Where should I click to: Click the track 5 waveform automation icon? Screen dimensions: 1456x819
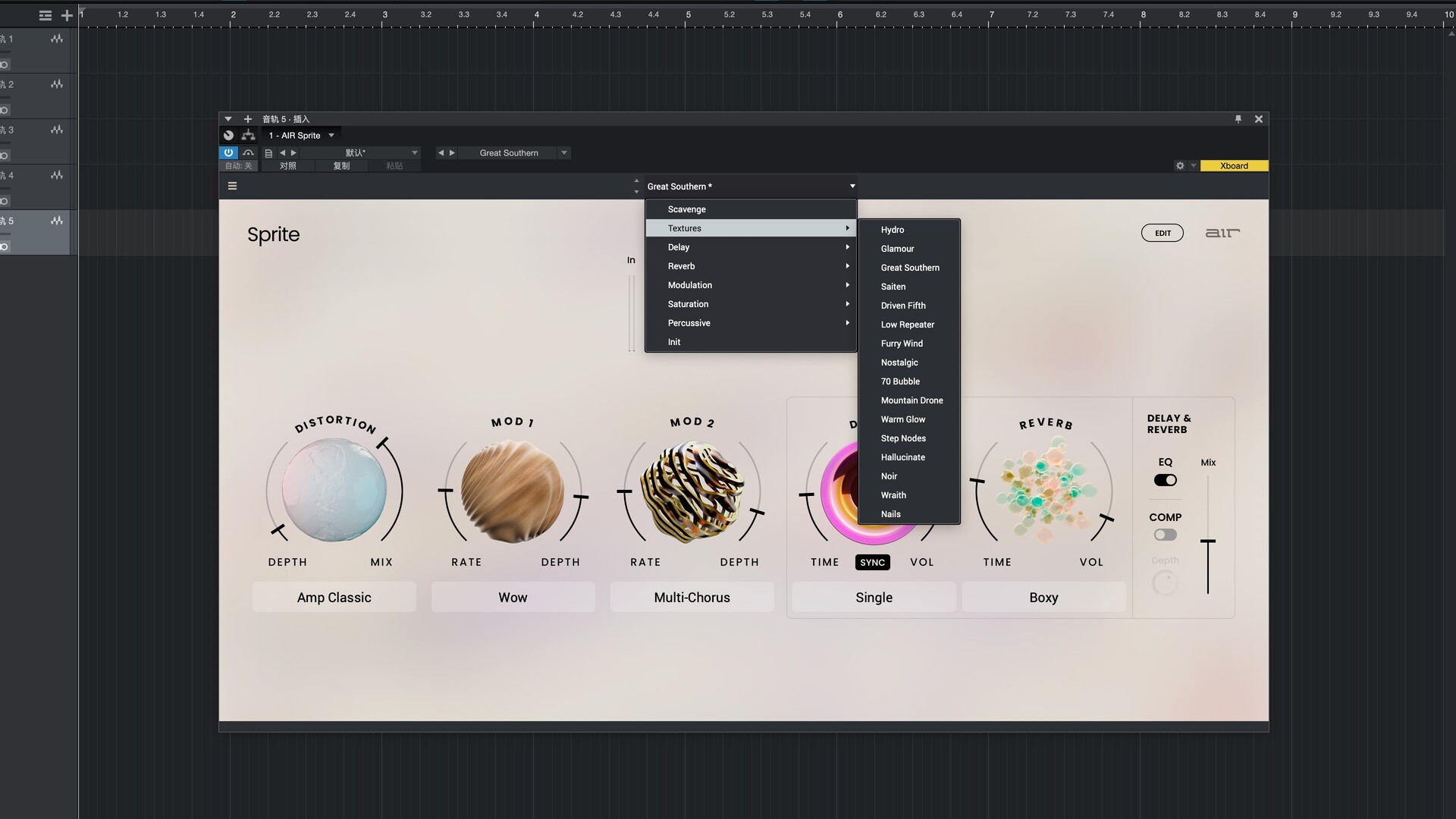pyautogui.click(x=57, y=221)
